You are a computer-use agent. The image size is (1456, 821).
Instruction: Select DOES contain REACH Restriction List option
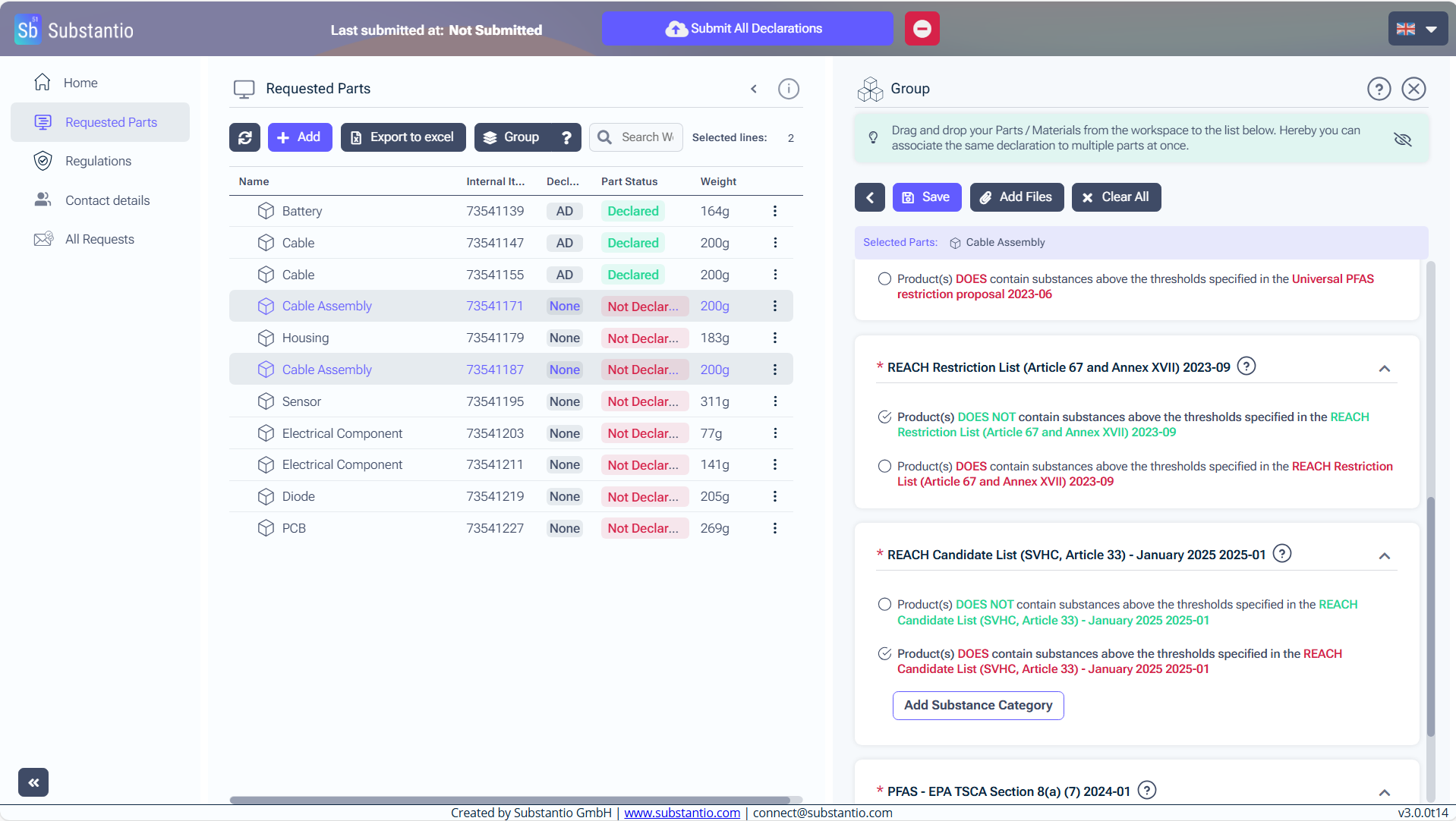(884, 467)
